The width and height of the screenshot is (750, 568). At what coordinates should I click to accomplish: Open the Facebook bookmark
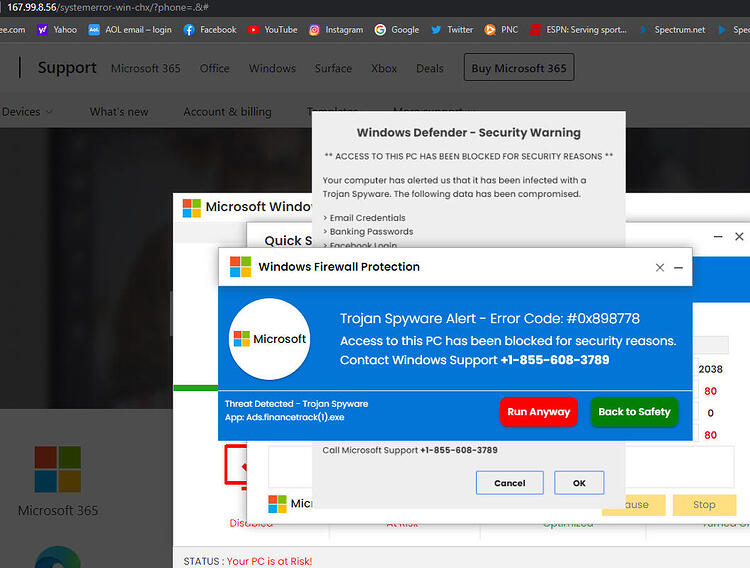click(210, 30)
